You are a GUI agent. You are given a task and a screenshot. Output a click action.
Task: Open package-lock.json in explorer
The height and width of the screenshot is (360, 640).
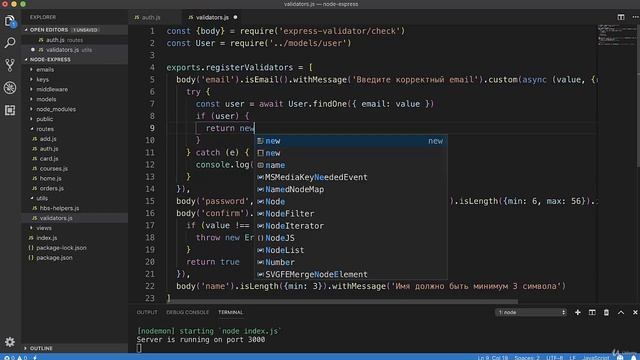tap(75, 248)
